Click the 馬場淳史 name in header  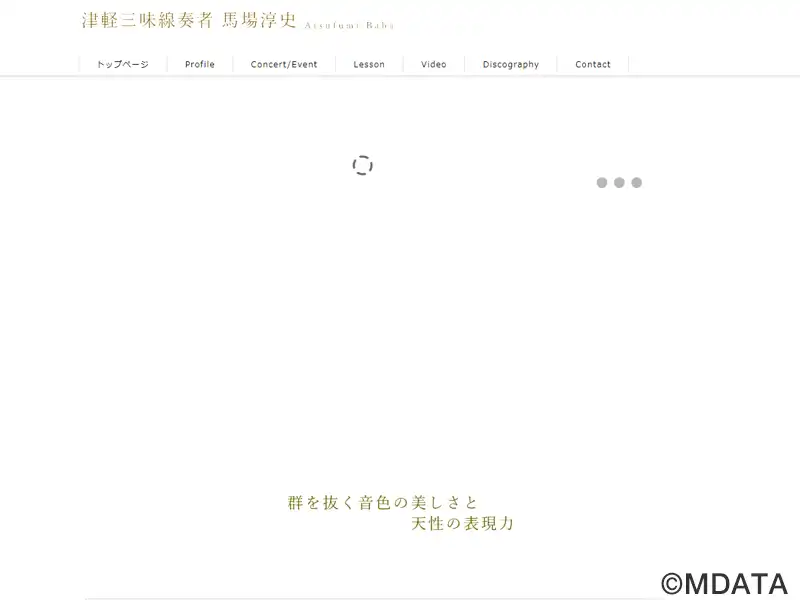(x=259, y=20)
